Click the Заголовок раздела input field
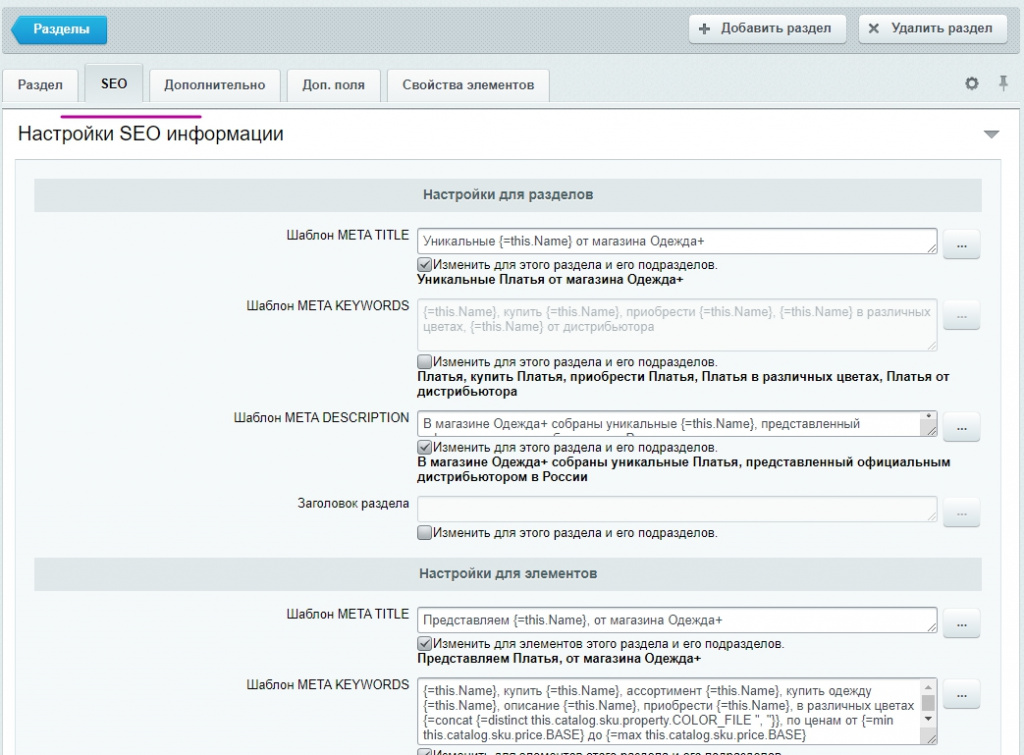The height and width of the screenshot is (755, 1024). pos(677,509)
